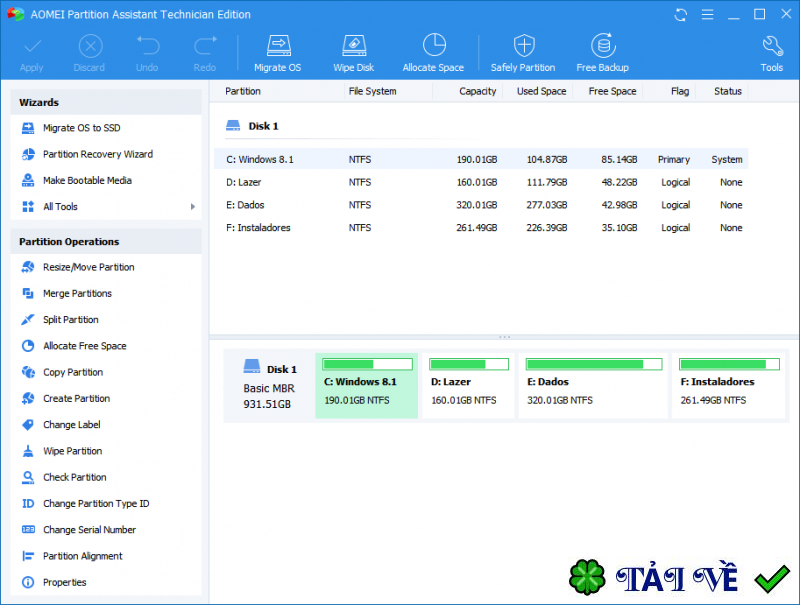Select the E: Dados usage bar
The width and height of the screenshot is (800, 605).
tap(594, 364)
